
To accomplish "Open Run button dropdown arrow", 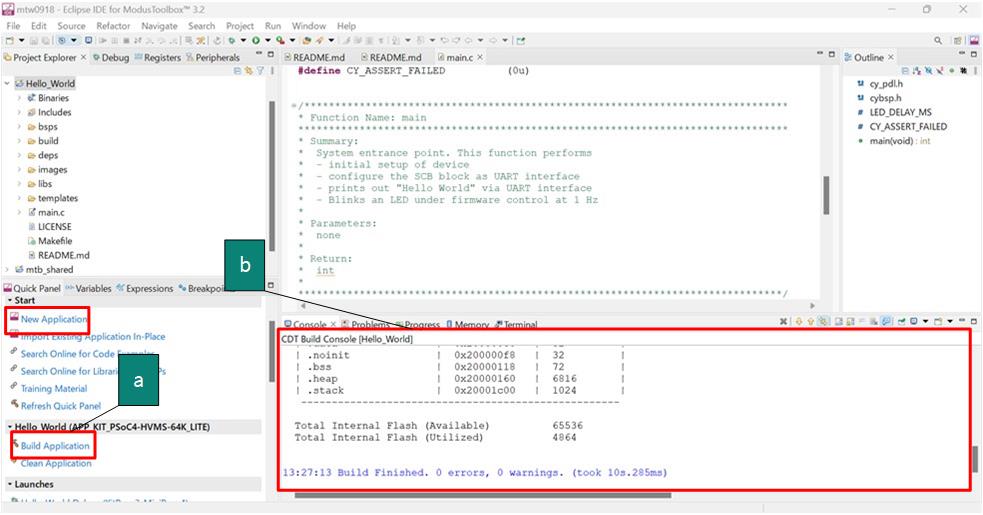I will pos(268,40).
